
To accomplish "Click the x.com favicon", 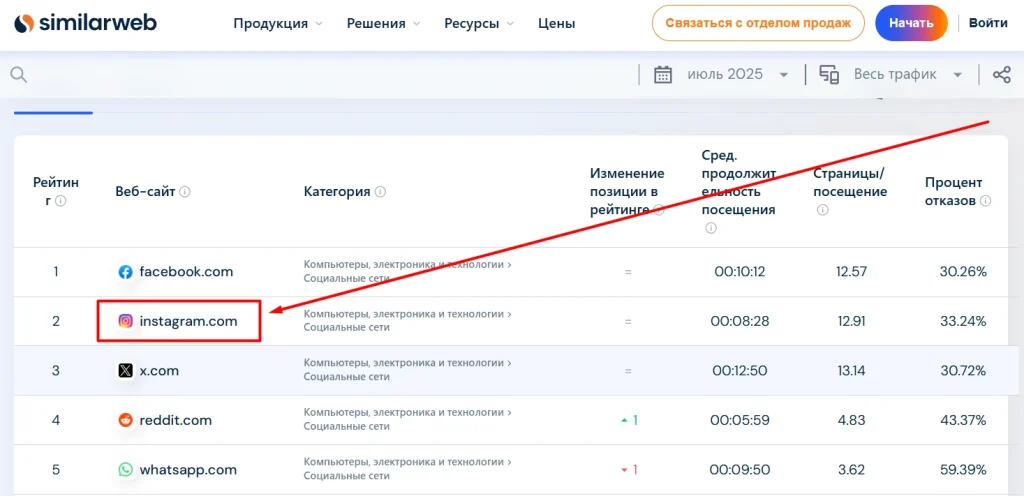I will pyautogui.click(x=125, y=371).
